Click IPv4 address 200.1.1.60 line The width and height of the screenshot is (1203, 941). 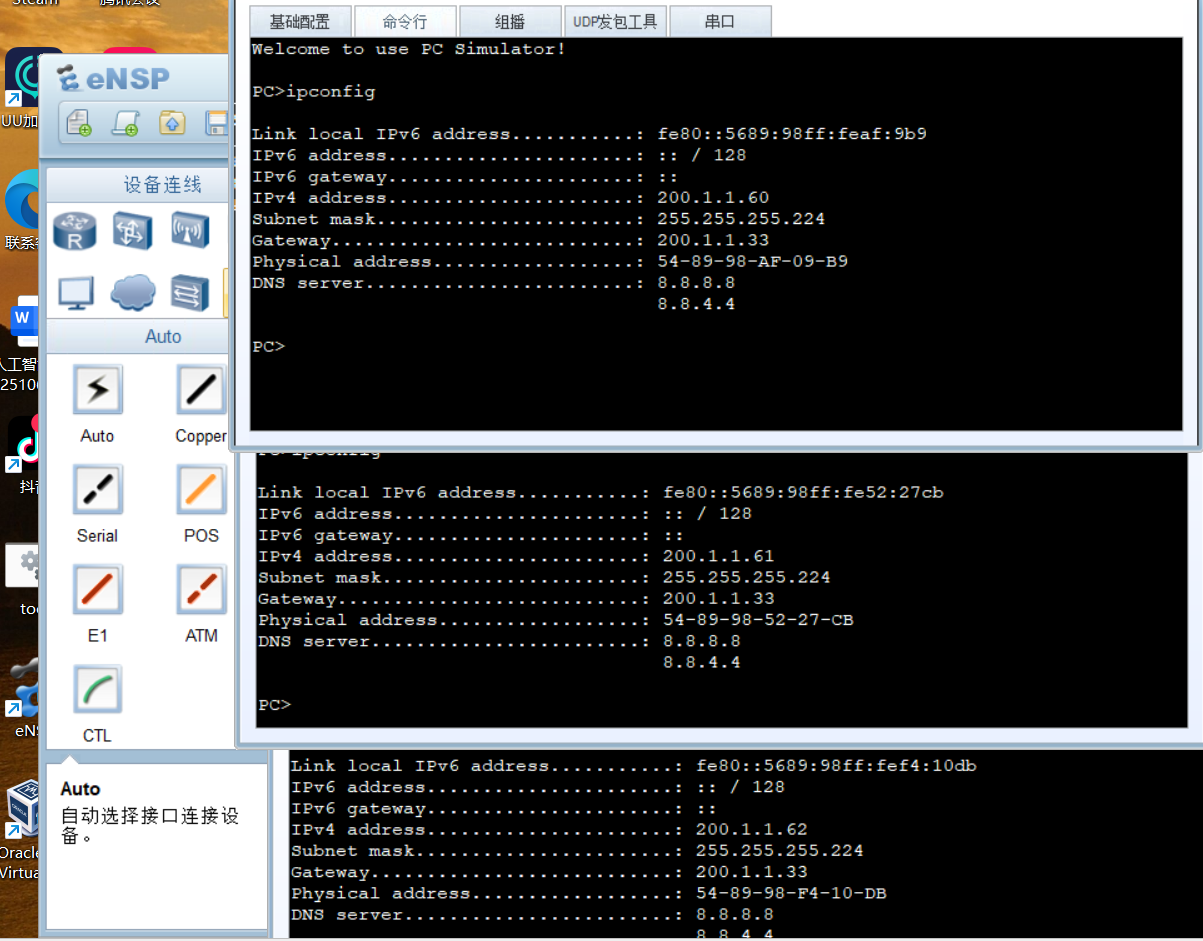(x=511, y=198)
